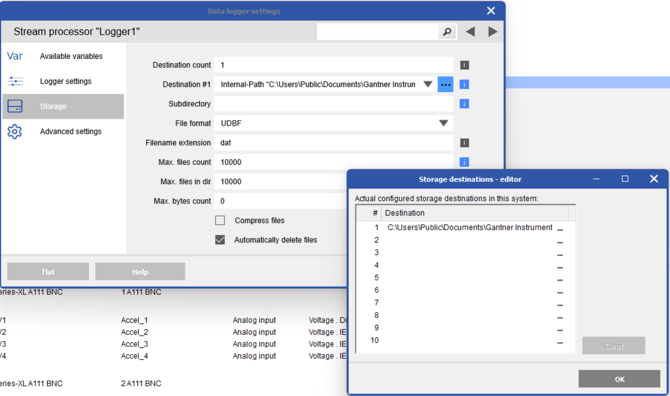670x396 pixels.
Task: Click the Max. files in dir field
Action: (x=281, y=182)
